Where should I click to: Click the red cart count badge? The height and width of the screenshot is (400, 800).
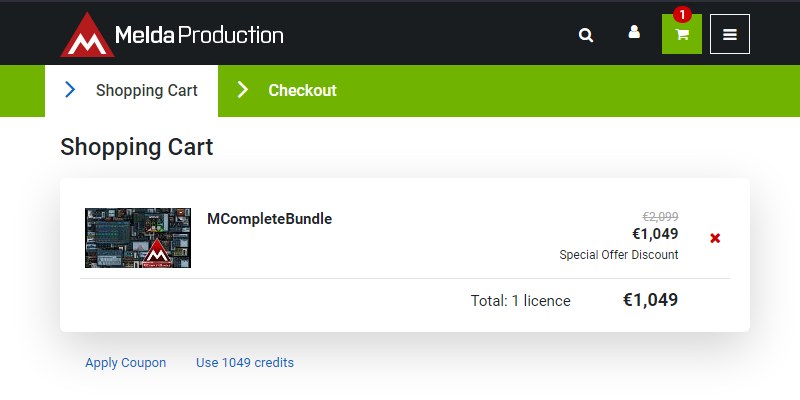[x=682, y=14]
